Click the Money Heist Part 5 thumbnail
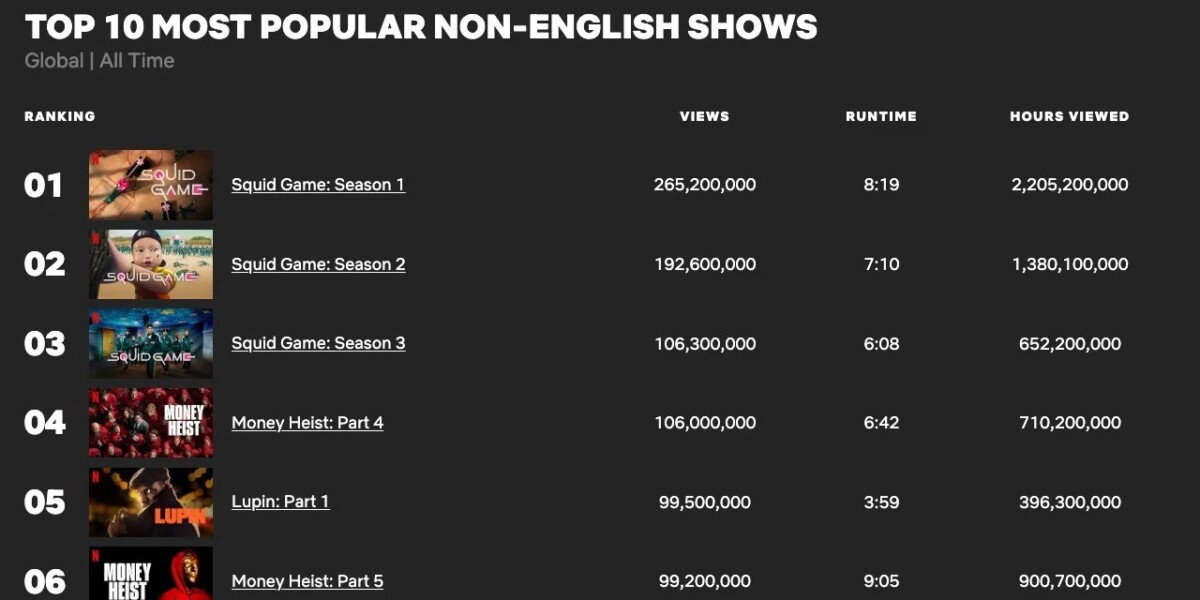The height and width of the screenshot is (600, 1200). [151, 575]
